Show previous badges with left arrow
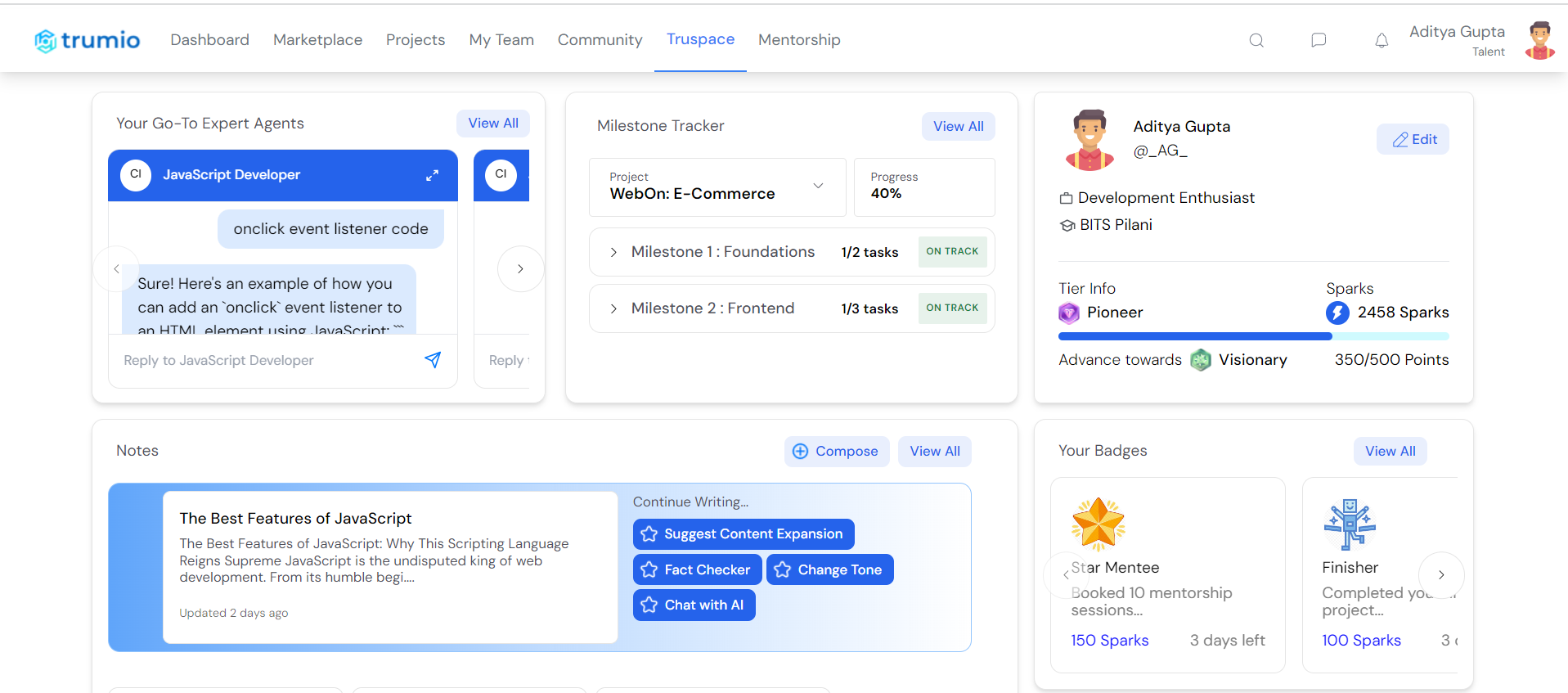 (1066, 574)
